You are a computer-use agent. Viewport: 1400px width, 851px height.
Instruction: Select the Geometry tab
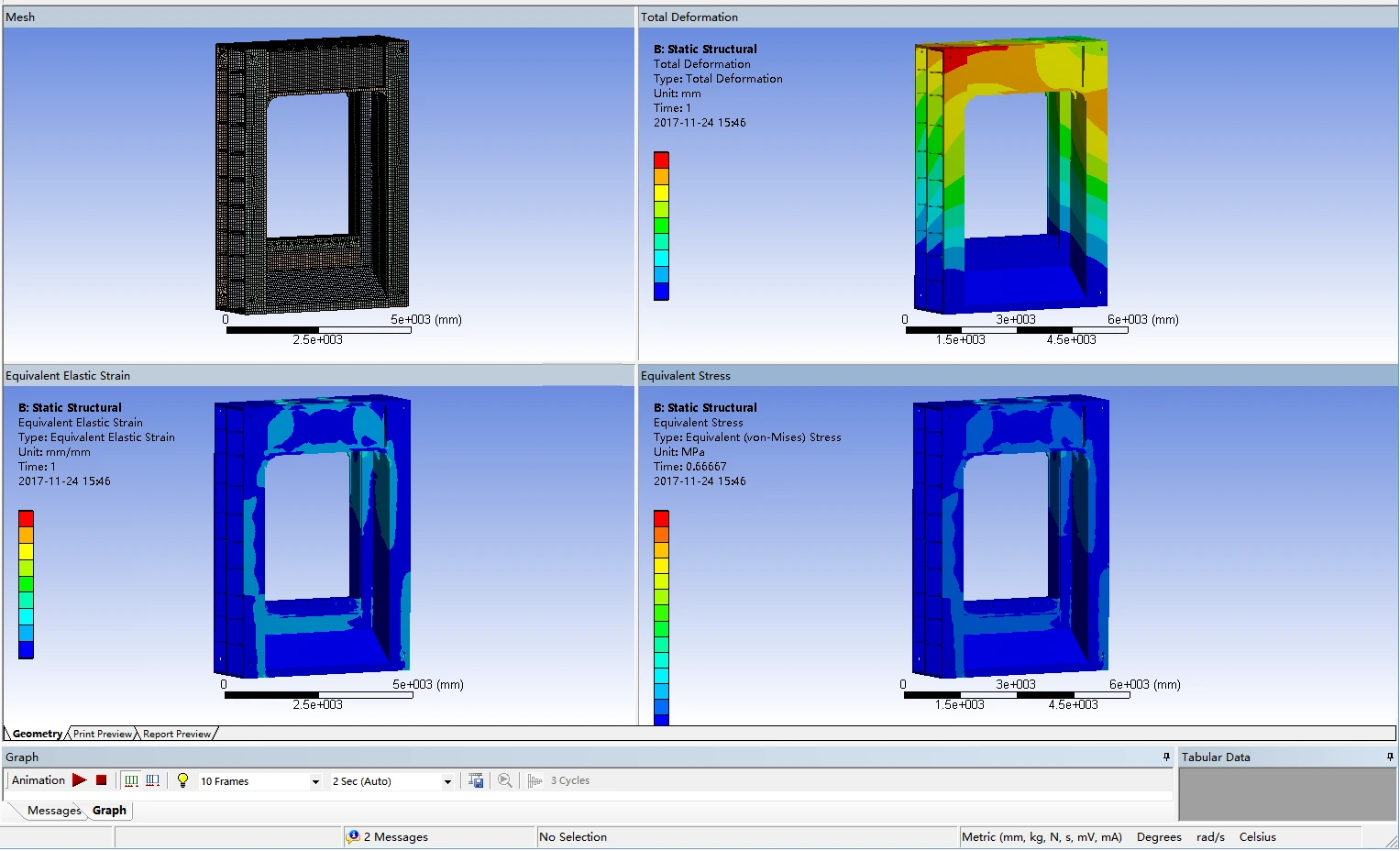37,734
